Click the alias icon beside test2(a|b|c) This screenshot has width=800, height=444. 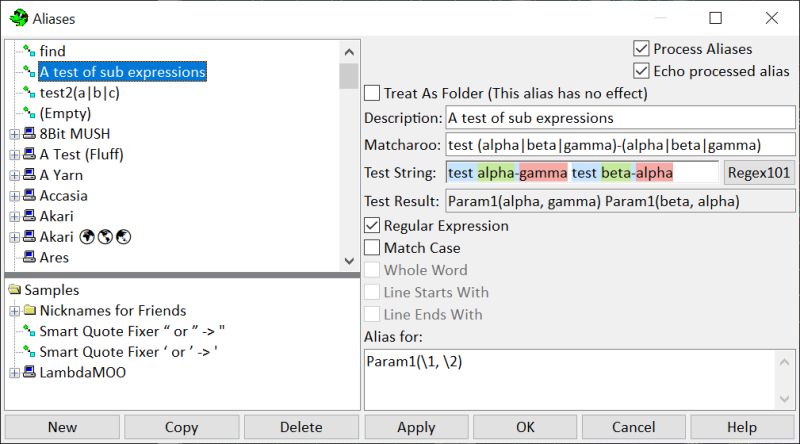coord(29,92)
